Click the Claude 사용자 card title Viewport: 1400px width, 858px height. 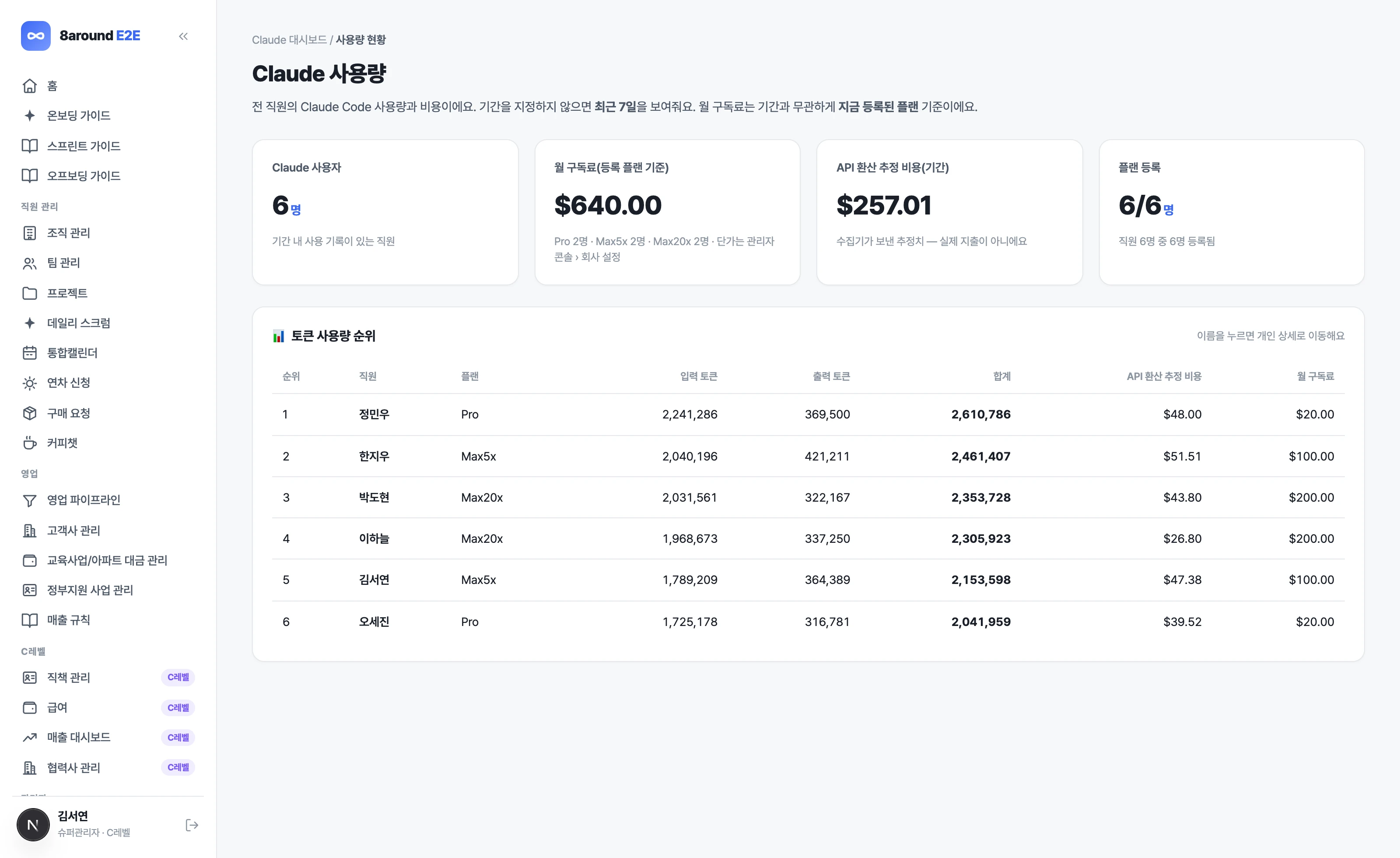click(x=307, y=168)
